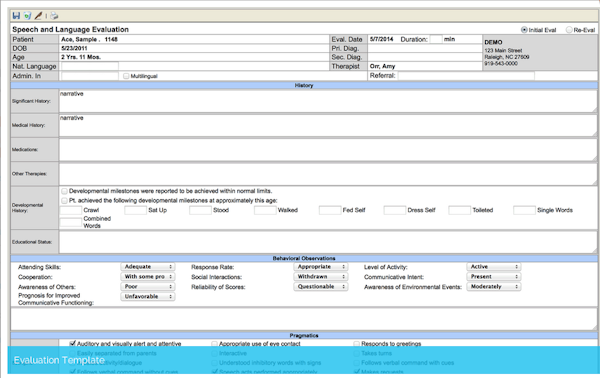Focus the Referral text field
The width and height of the screenshot is (600, 378).
pos(466,76)
